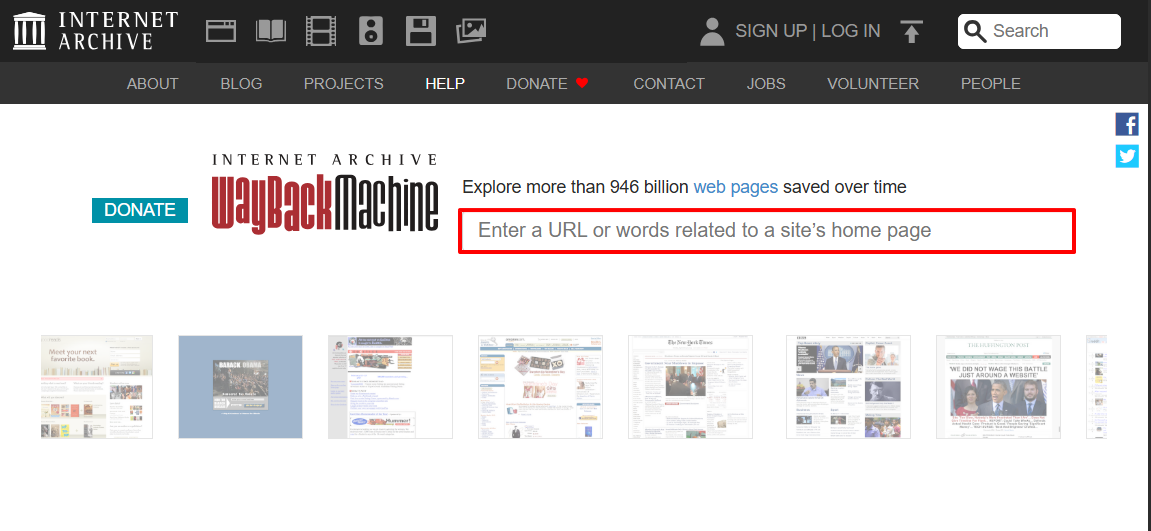Open the Audio speaker icon

pos(371,31)
